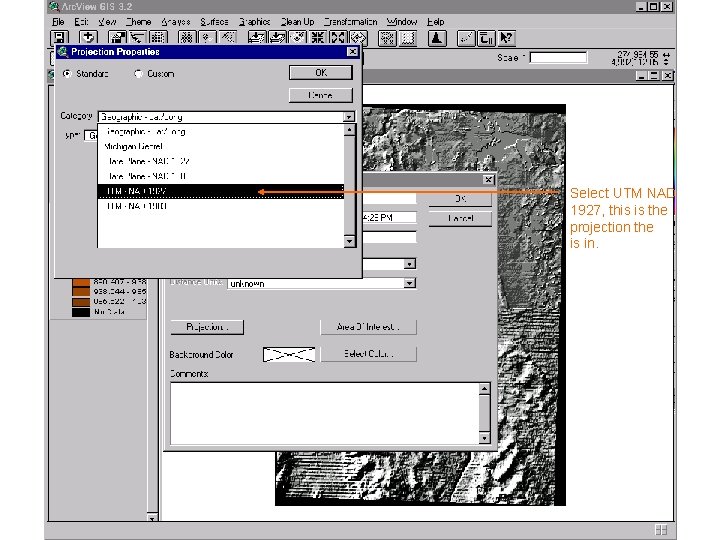Viewport: 720px width, 540px height.
Task: Choose Michigan GeoRef in the category list
Action: coord(220,146)
